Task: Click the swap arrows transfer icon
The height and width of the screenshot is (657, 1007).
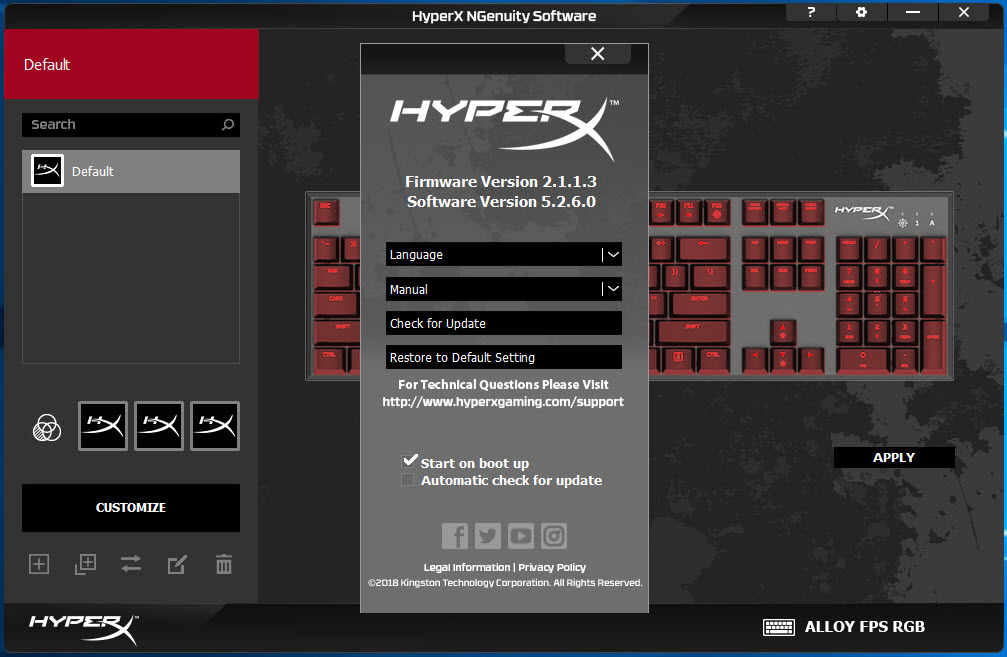Action: click(x=131, y=564)
